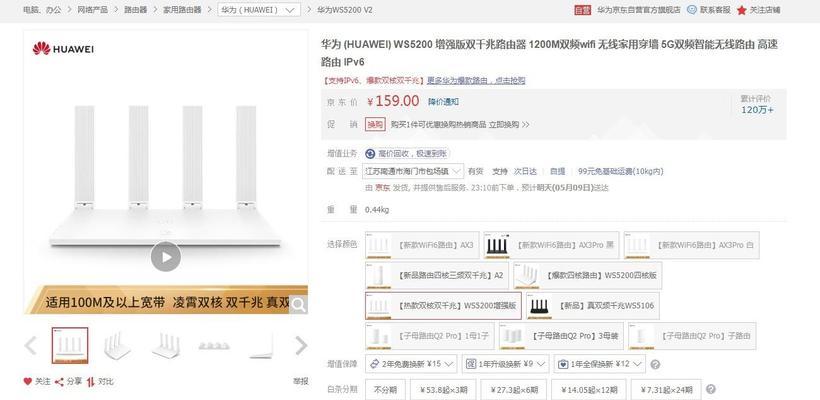Select the side-view router thumbnail
The height and width of the screenshot is (400, 820).
(260, 345)
